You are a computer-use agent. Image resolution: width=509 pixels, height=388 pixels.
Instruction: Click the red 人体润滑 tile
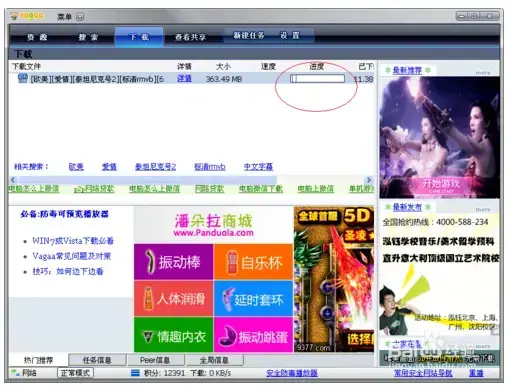pyautogui.click(x=174, y=298)
